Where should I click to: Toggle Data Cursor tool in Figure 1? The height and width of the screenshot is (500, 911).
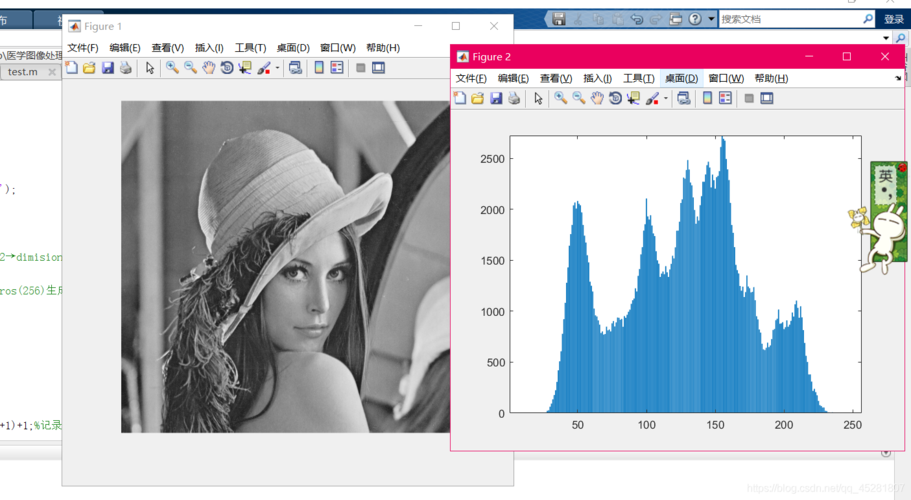pos(245,68)
